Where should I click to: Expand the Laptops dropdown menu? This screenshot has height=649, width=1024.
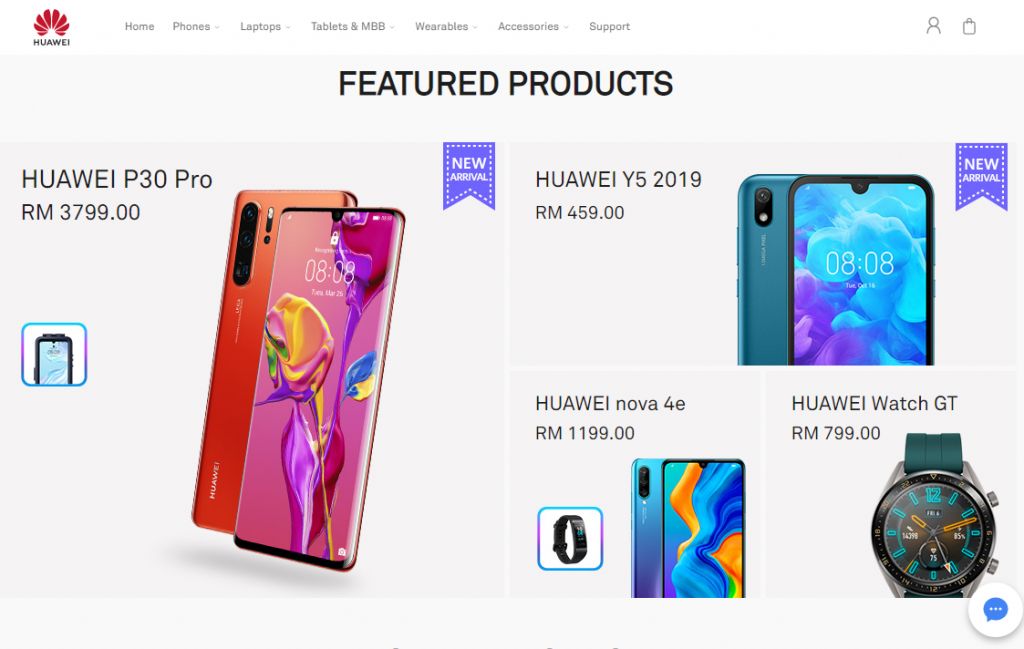(x=265, y=27)
